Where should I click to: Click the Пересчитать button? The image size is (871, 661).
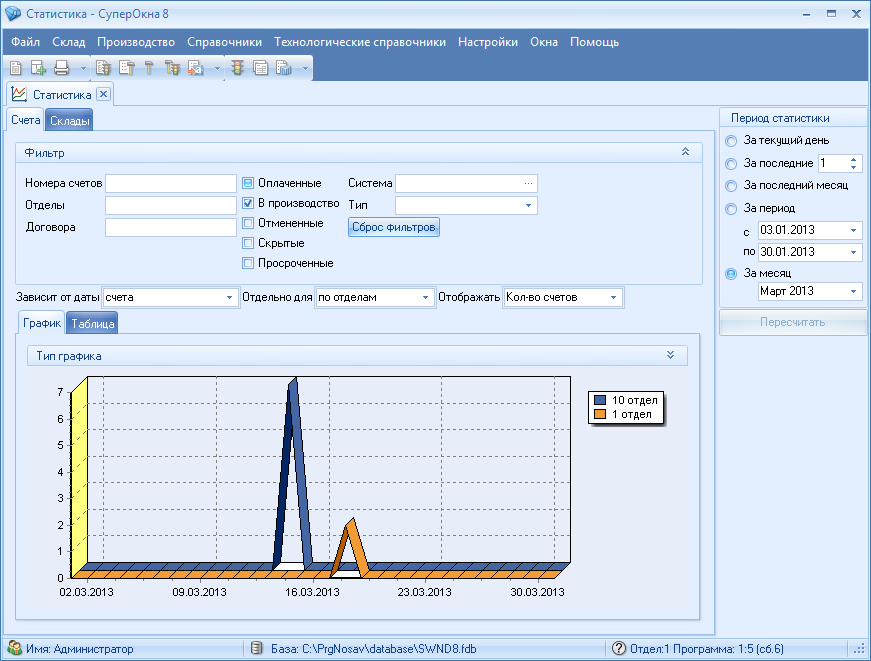point(793,322)
